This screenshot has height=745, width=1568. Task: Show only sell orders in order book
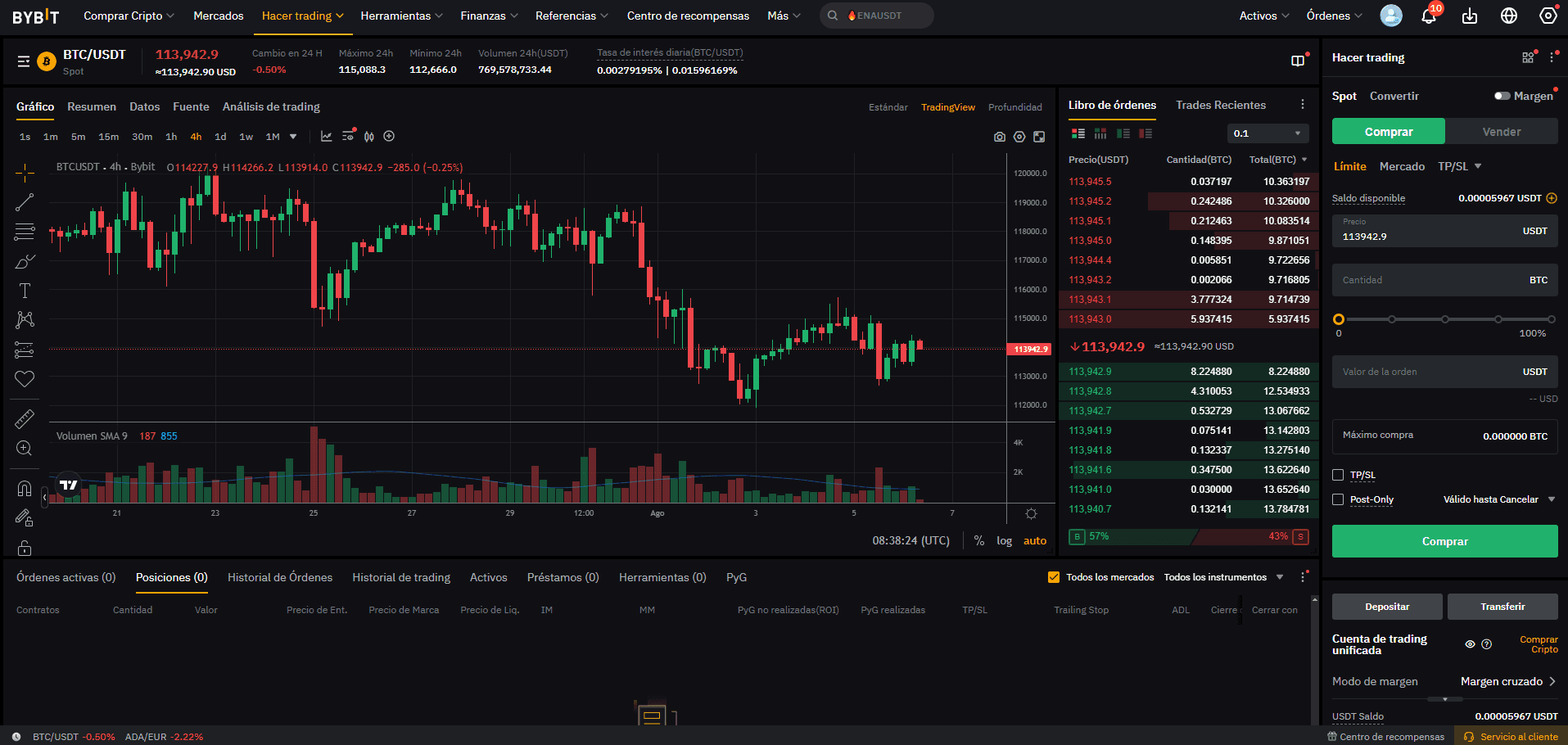click(1145, 133)
